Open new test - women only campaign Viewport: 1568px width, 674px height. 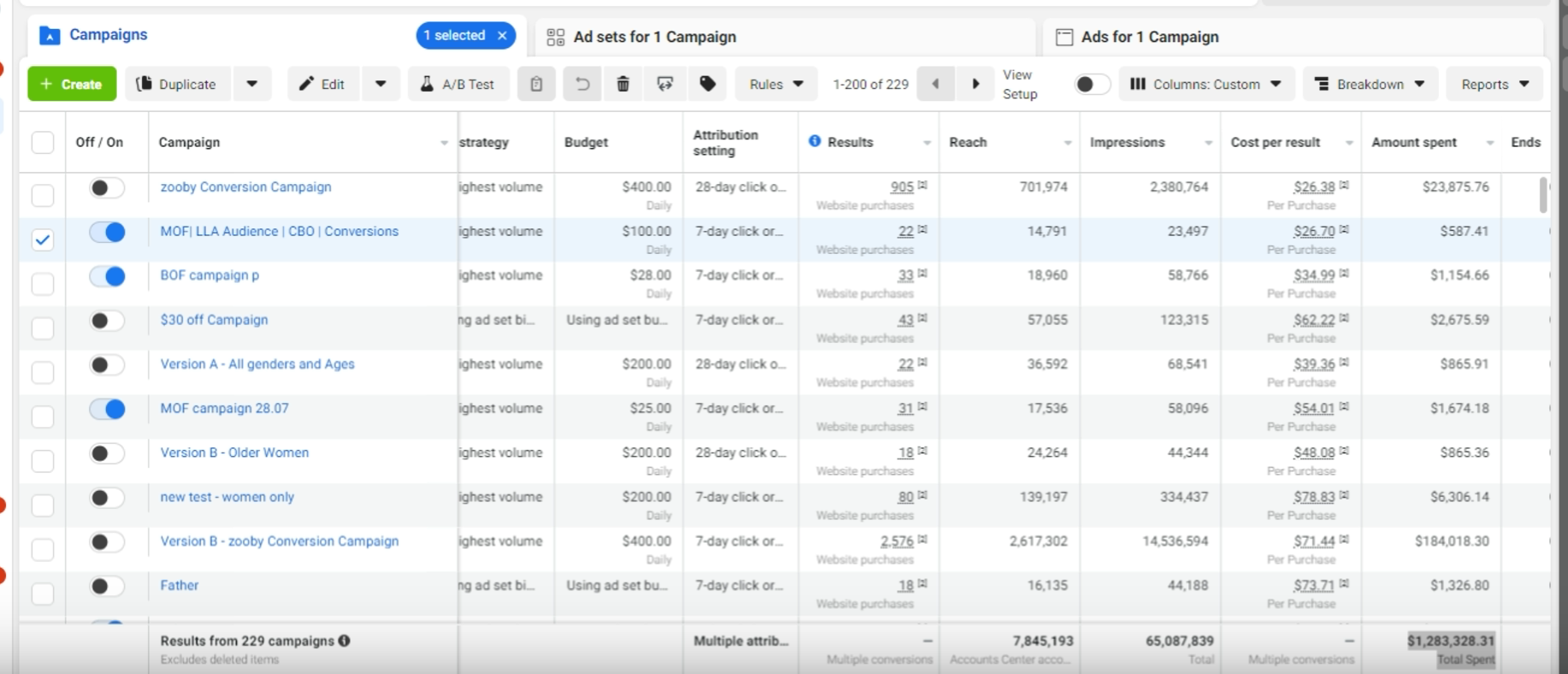[227, 497]
